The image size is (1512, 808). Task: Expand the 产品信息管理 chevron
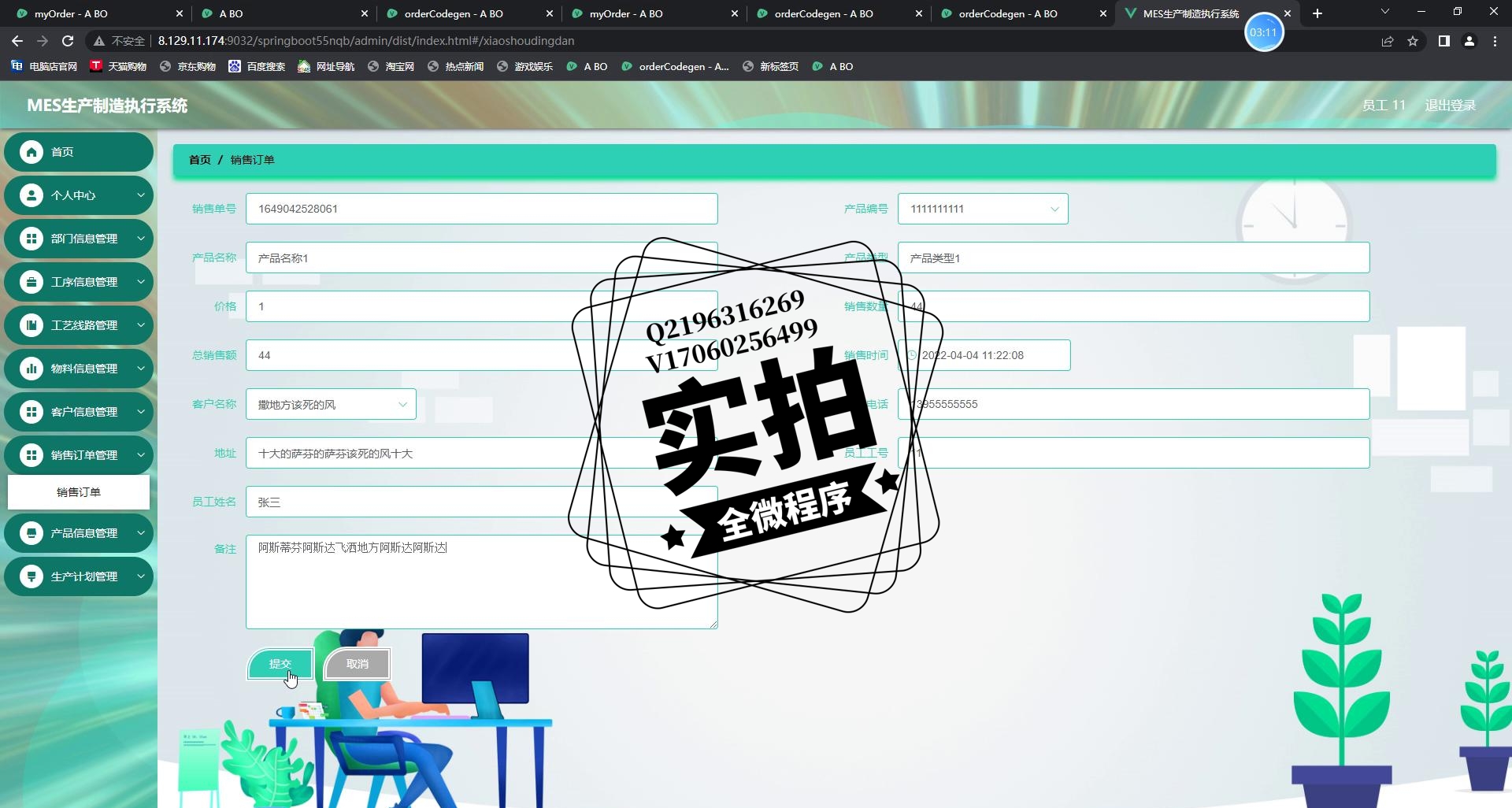(x=141, y=533)
